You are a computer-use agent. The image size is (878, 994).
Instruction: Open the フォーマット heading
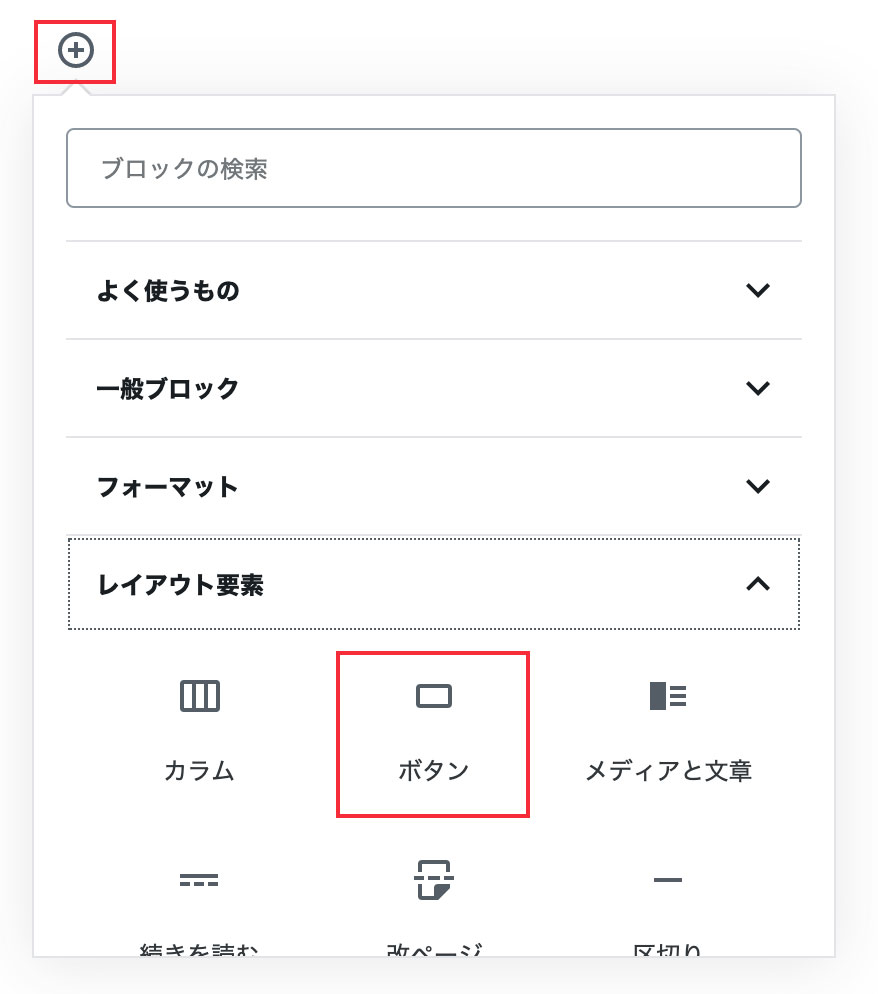[167, 486]
